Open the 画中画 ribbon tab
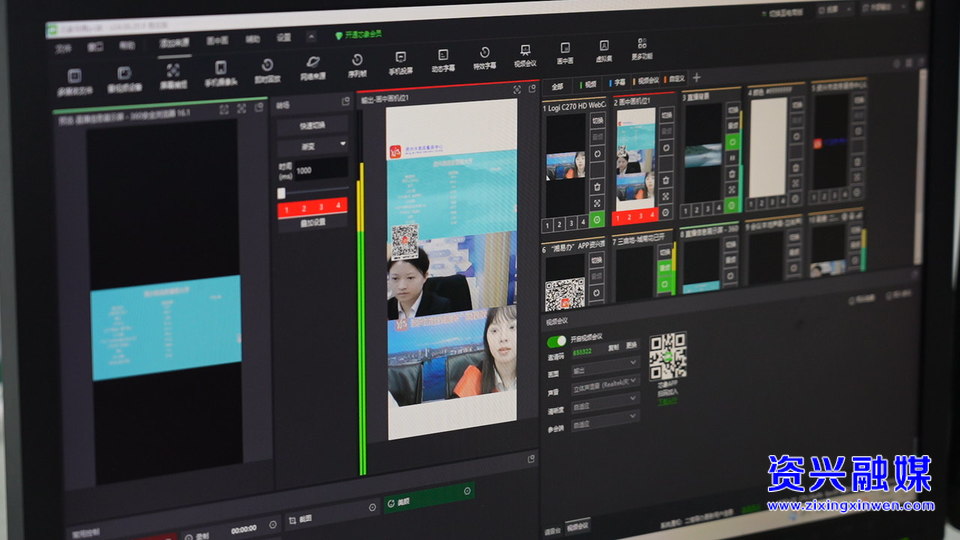 coord(217,41)
